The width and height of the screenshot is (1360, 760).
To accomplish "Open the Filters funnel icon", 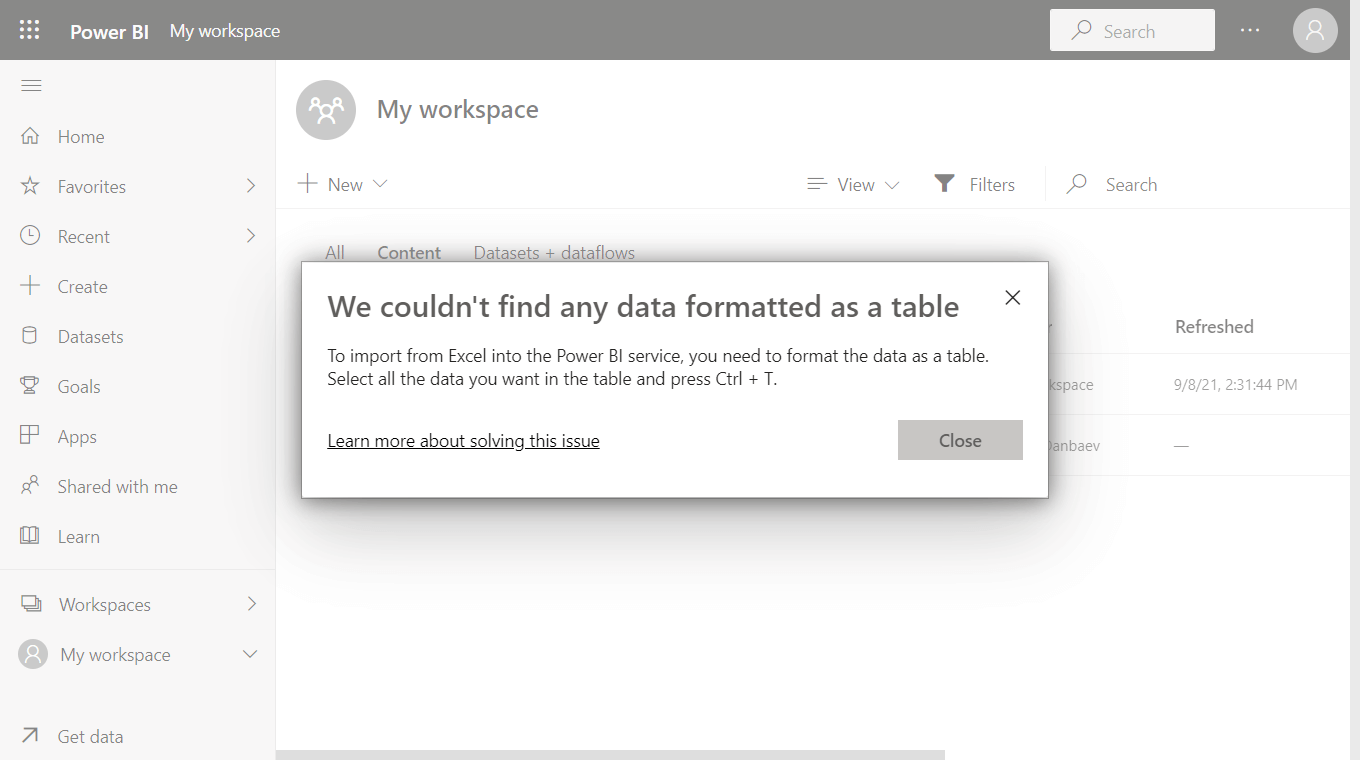I will pyautogui.click(x=944, y=184).
